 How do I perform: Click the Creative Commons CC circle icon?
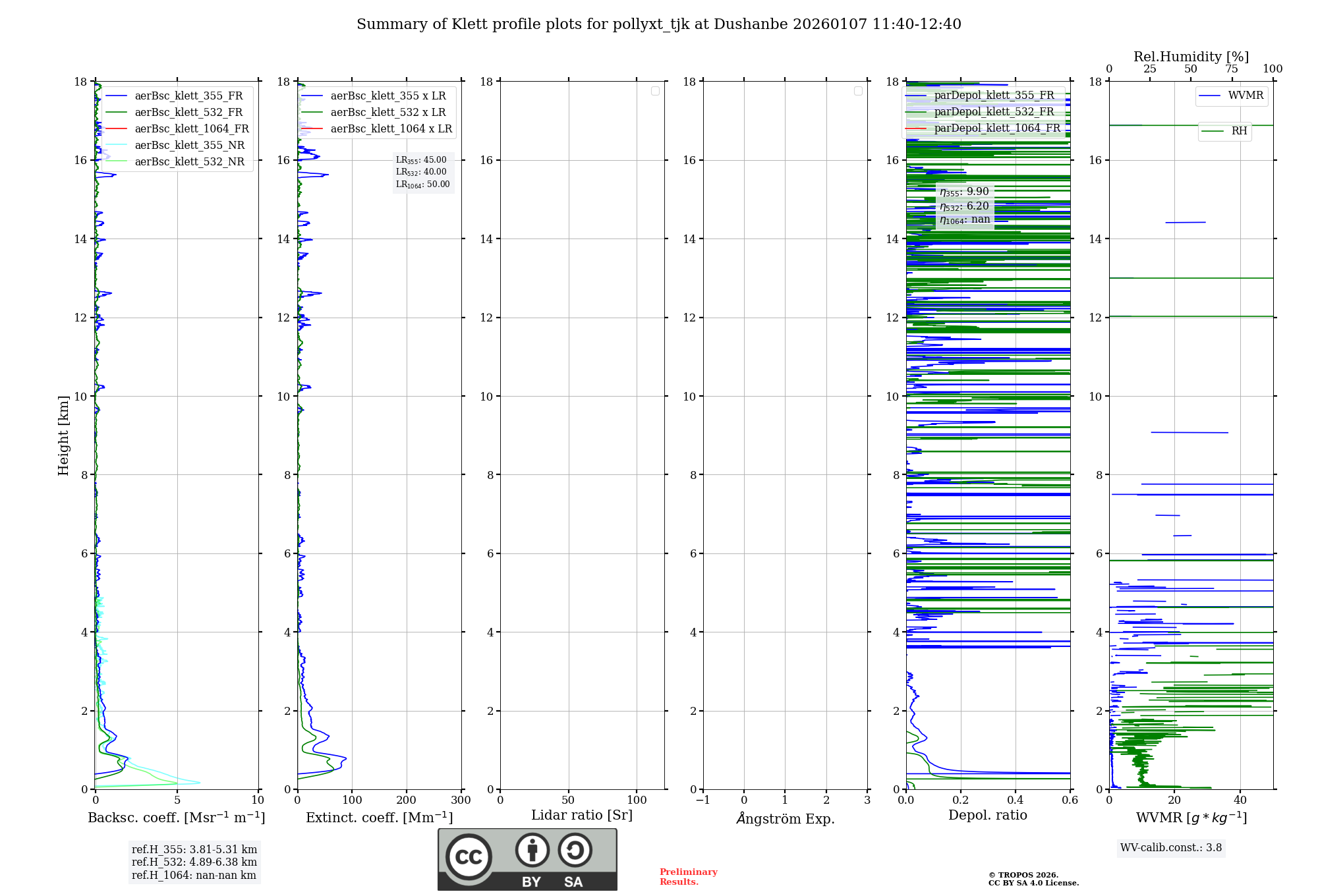tap(469, 857)
